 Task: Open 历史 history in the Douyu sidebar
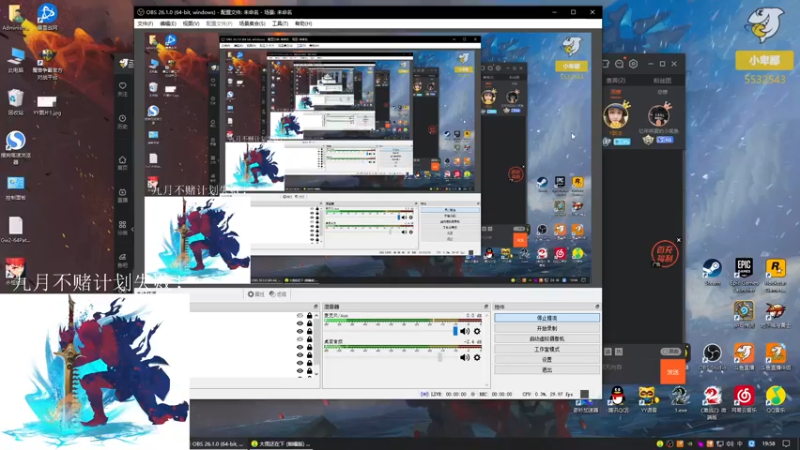122,121
